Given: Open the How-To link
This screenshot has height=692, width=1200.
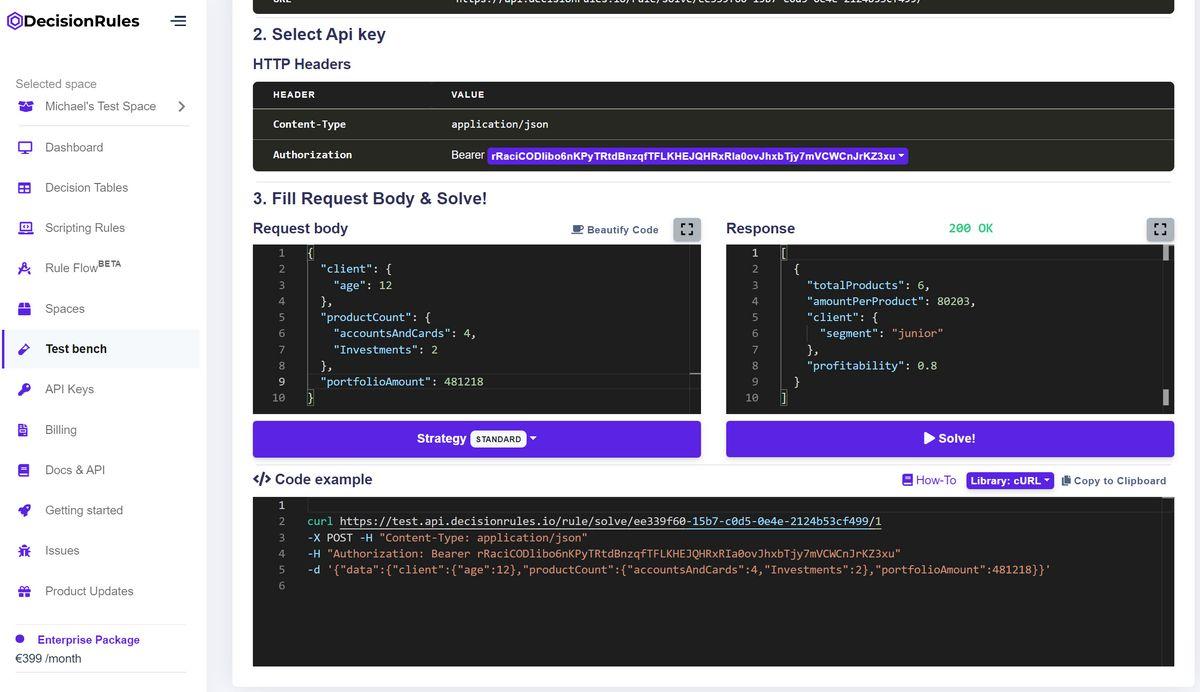Looking at the screenshot, I should (x=929, y=481).
